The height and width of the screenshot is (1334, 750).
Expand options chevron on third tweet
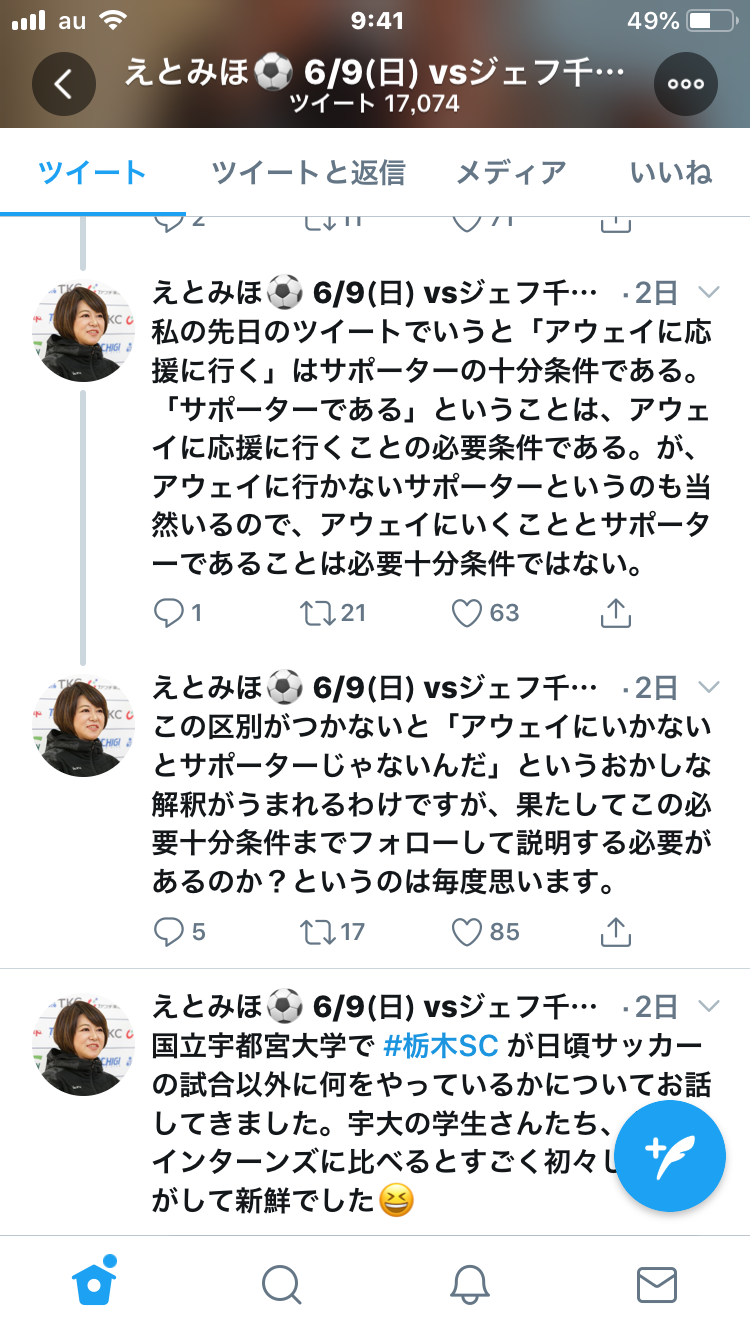point(708,1004)
